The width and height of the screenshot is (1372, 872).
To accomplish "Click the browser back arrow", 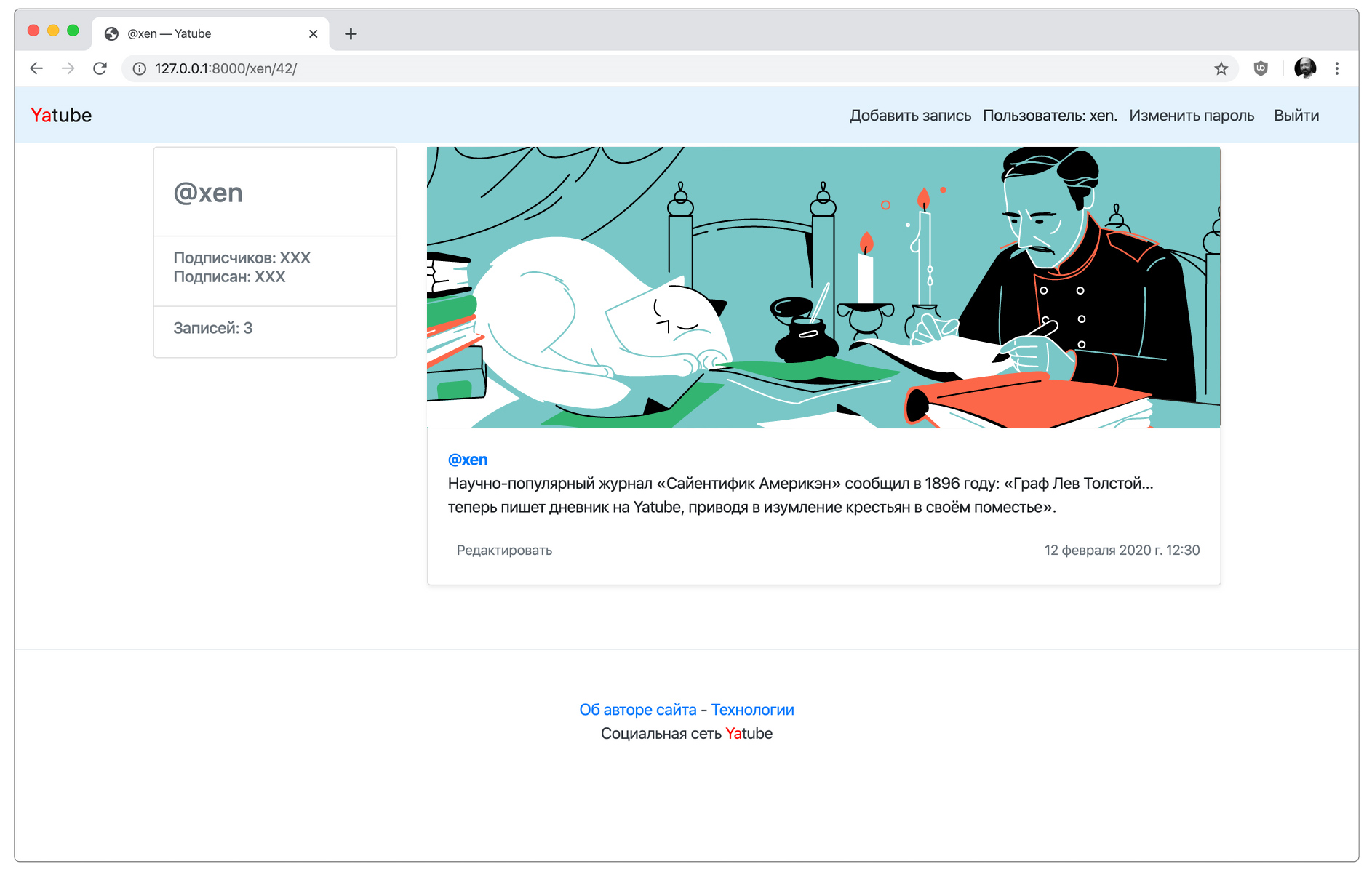I will (x=36, y=68).
